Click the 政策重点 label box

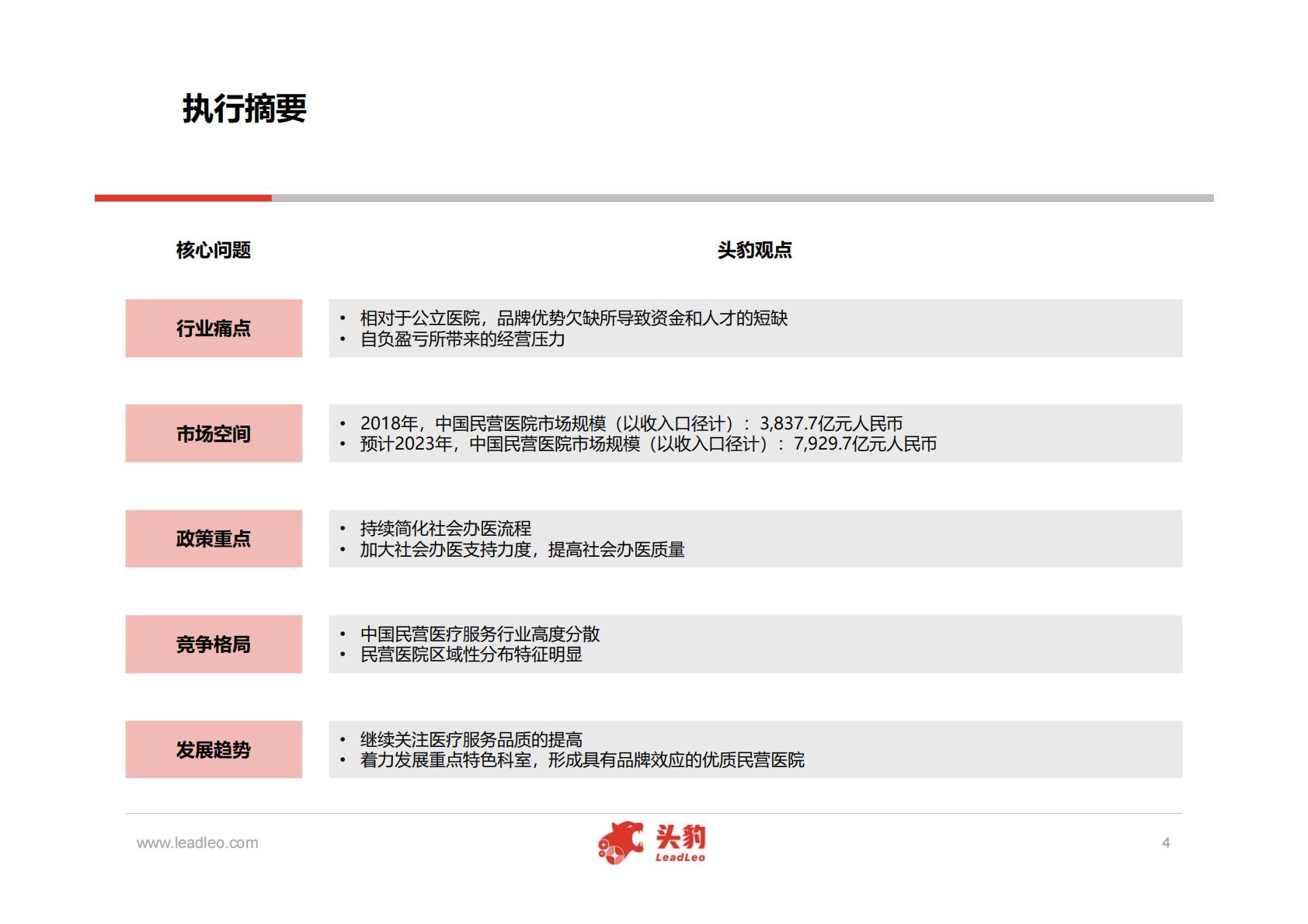pos(214,539)
